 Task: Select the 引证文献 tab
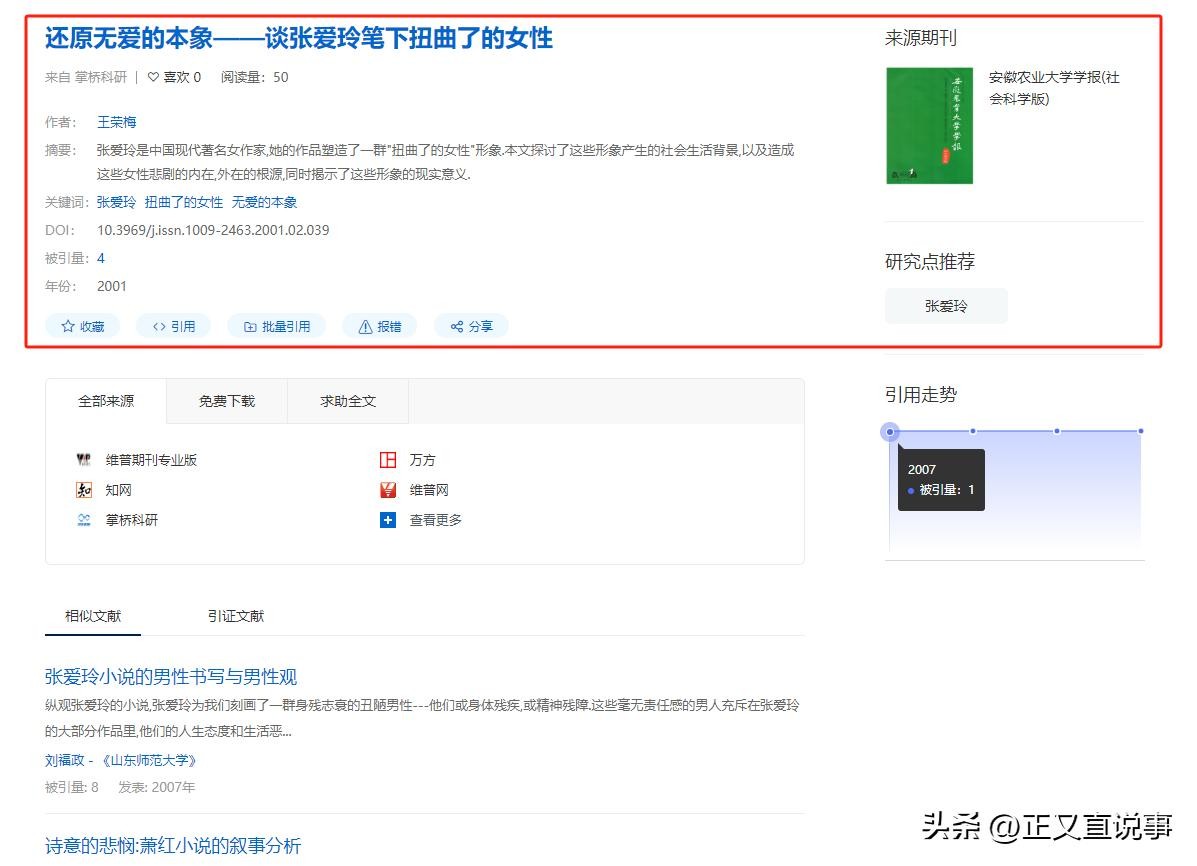click(x=236, y=616)
